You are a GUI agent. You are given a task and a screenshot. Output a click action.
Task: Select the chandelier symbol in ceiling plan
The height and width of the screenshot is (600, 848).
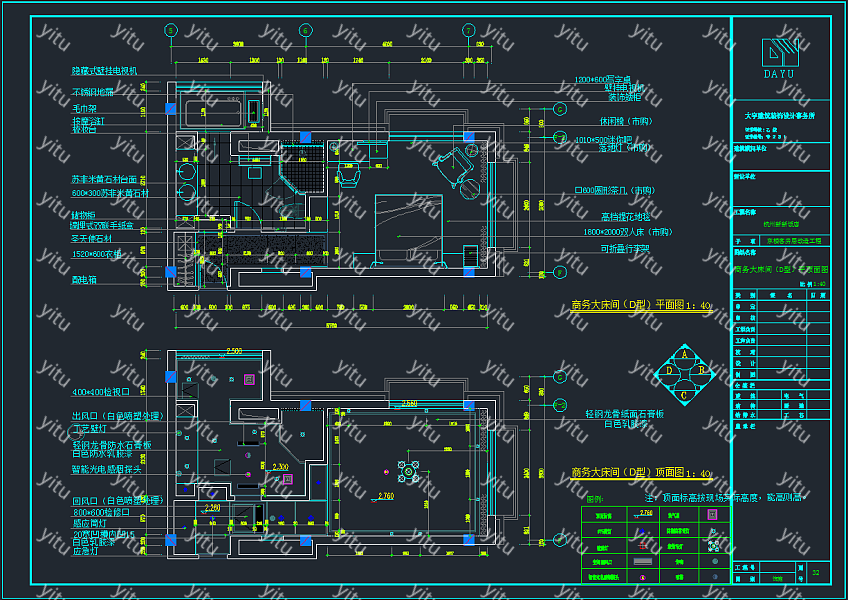(x=408, y=472)
